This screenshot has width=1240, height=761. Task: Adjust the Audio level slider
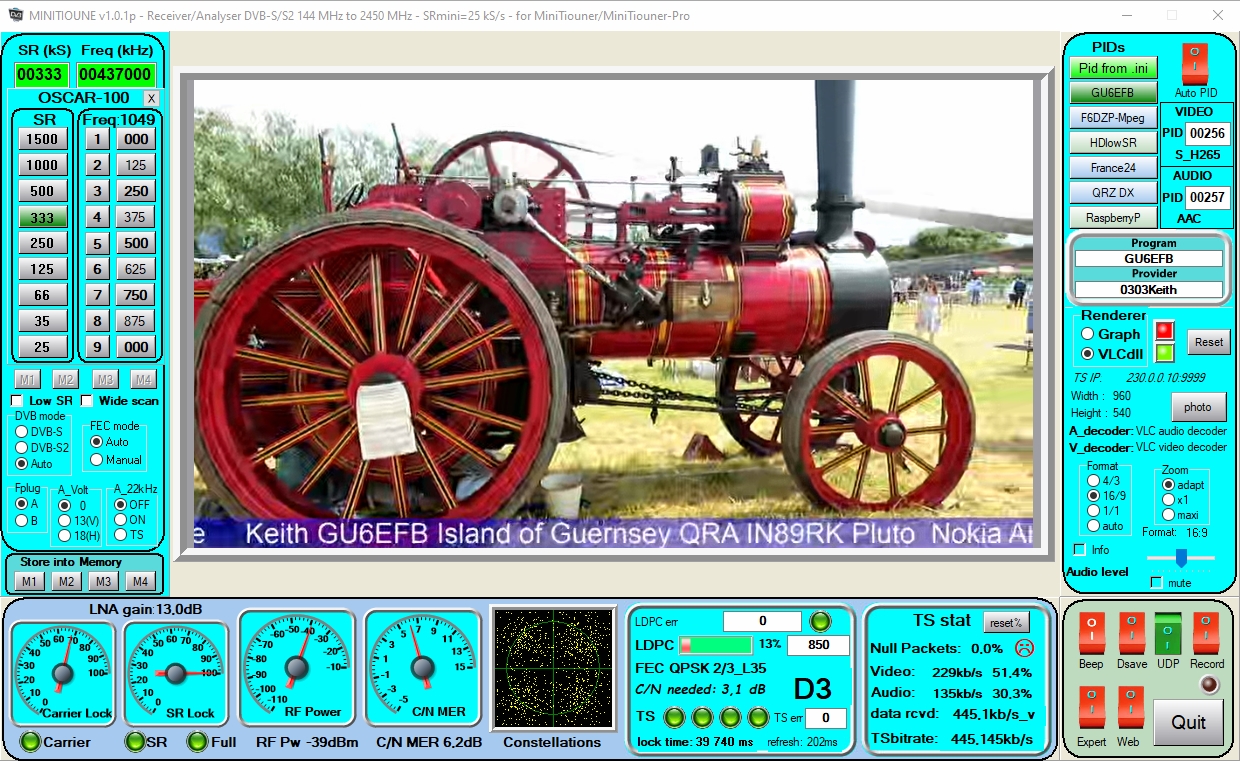tap(1181, 558)
